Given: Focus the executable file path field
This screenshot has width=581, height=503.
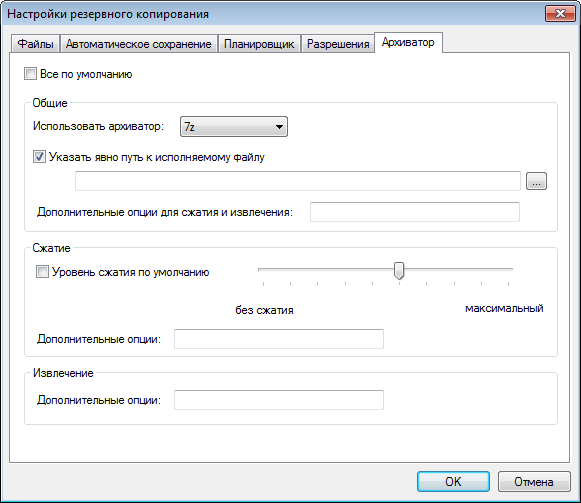Looking at the screenshot, I should click(298, 181).
